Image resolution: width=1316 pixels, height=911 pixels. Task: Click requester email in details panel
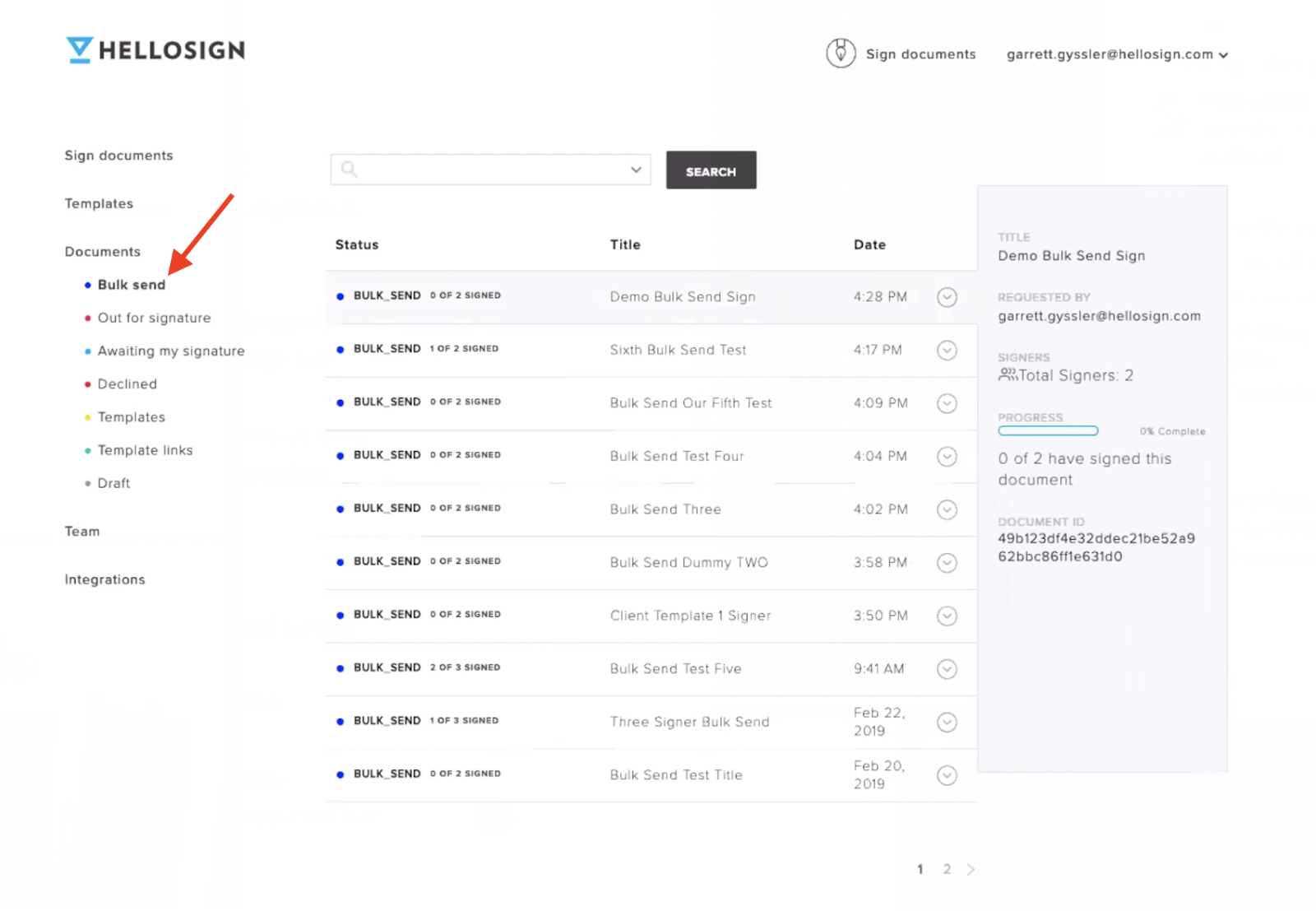(x=1099, y=316)
